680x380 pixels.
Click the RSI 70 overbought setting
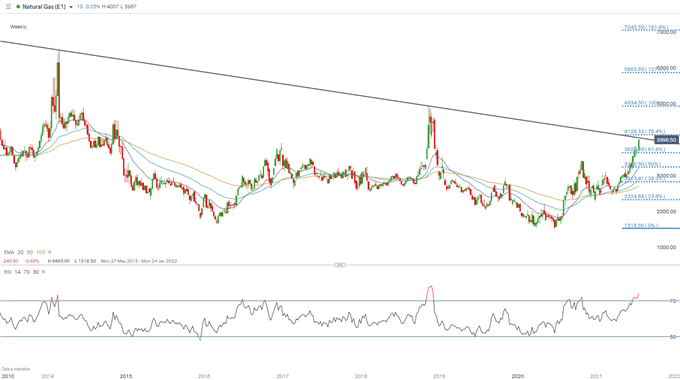[26, 272]
